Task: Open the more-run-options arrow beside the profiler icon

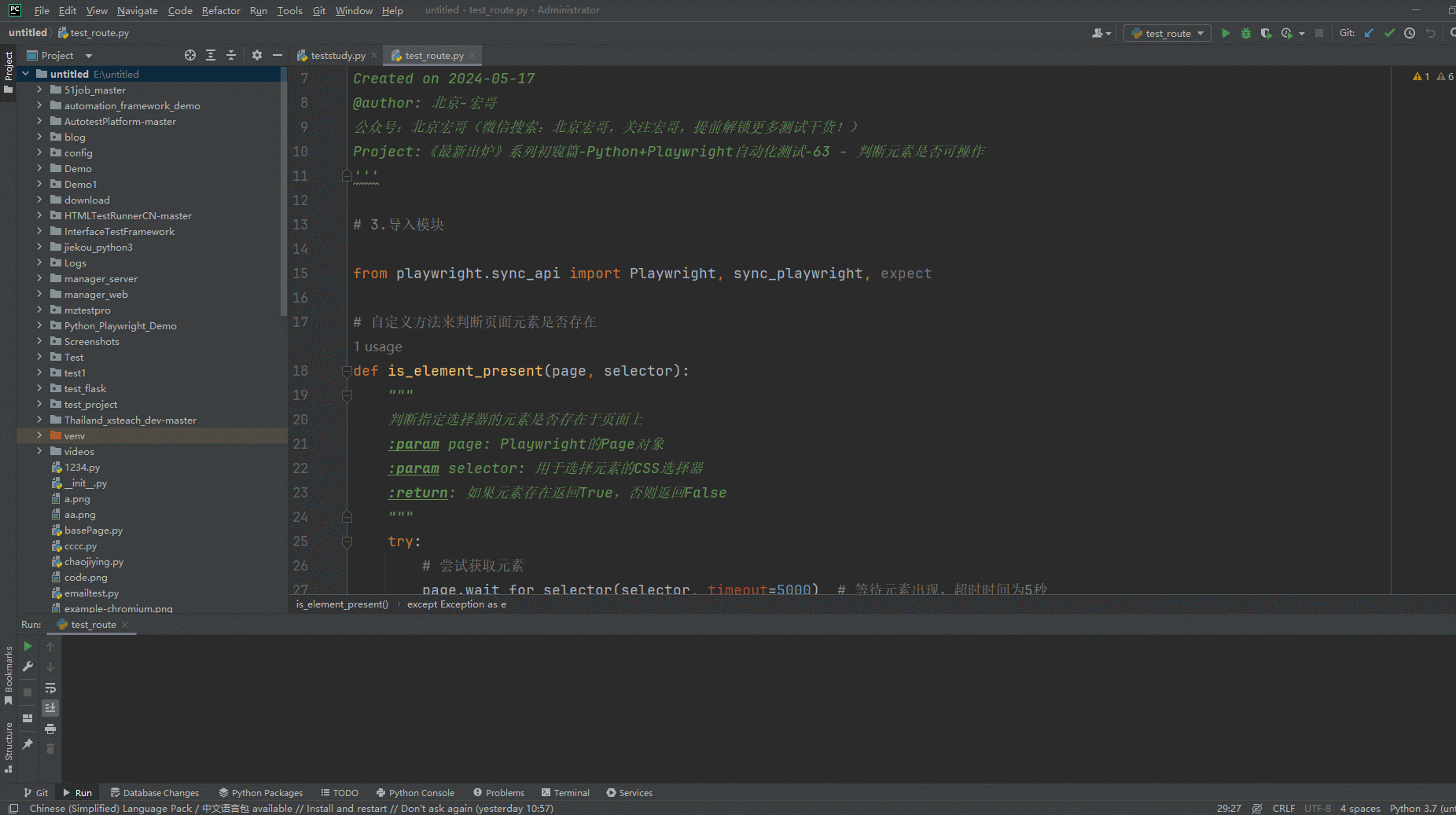Action: [x=1302, y=33]
